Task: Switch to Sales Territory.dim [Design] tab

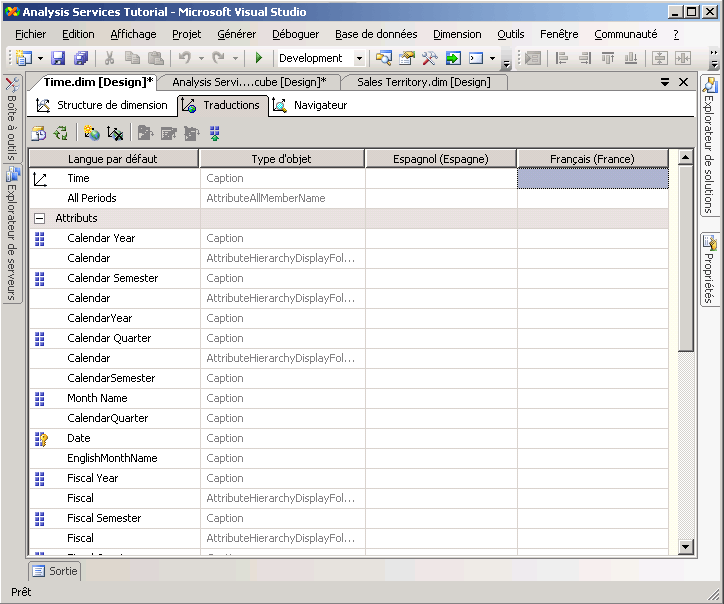Action: 423,82
